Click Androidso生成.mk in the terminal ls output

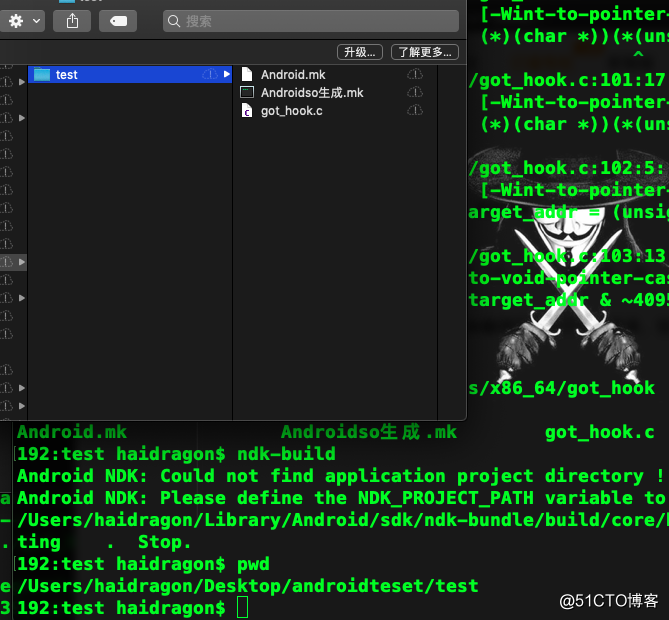click(x=369, y=432)
